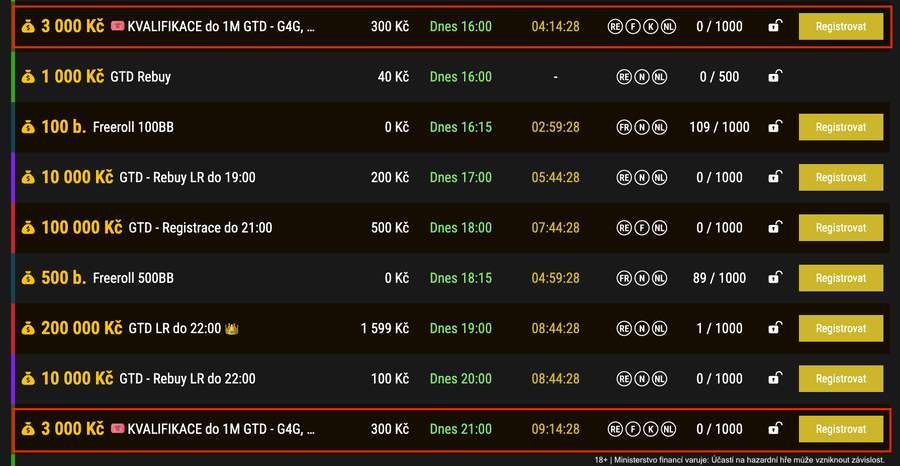
Task: Click Registrovat for the 21:00 KVALIFIKACE tournament
Action: coord(840,429)
